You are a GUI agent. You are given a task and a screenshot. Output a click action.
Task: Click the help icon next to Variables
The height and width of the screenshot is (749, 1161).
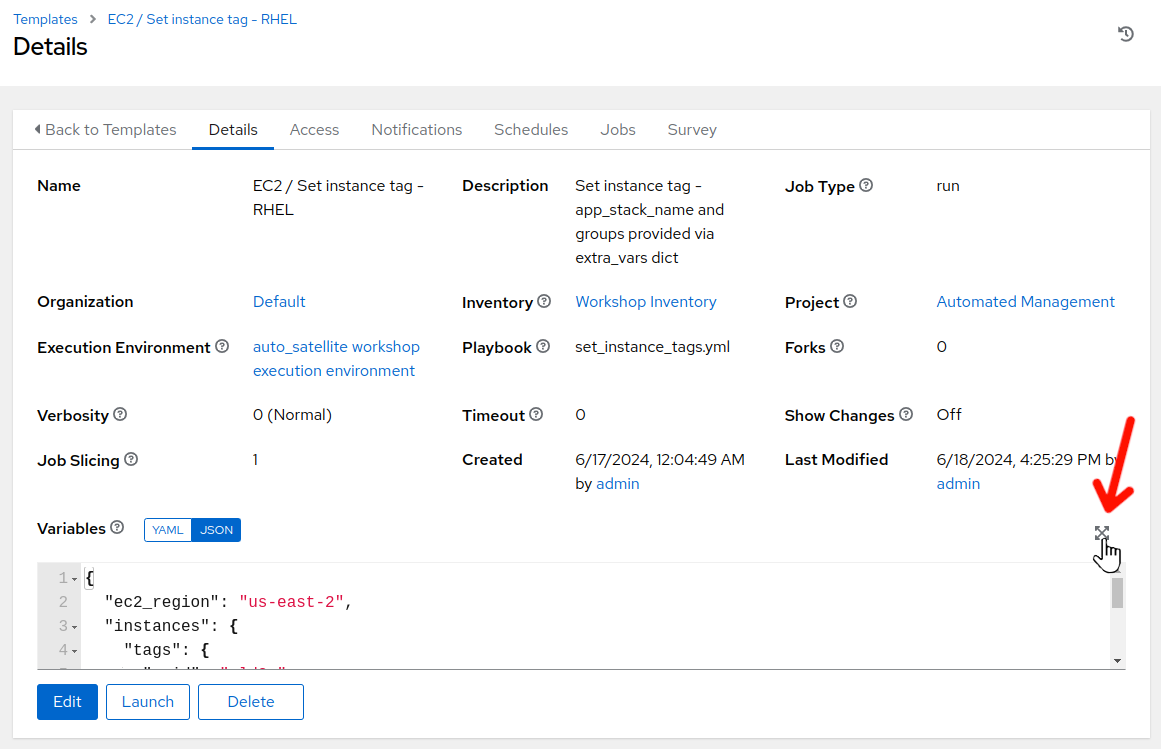(117, 528)
